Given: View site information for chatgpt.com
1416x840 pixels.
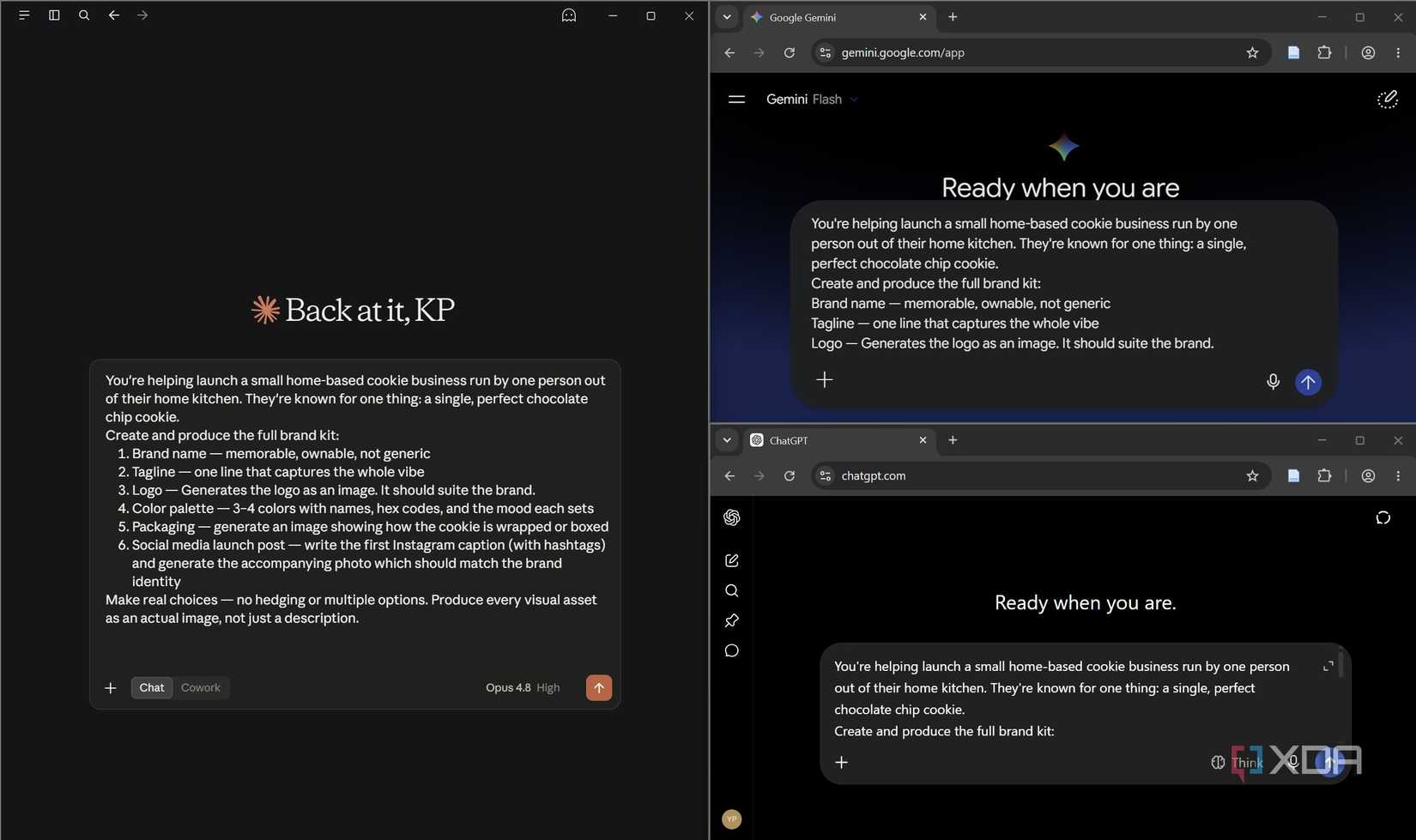Looking at the screenshot, I should (825, 475).
